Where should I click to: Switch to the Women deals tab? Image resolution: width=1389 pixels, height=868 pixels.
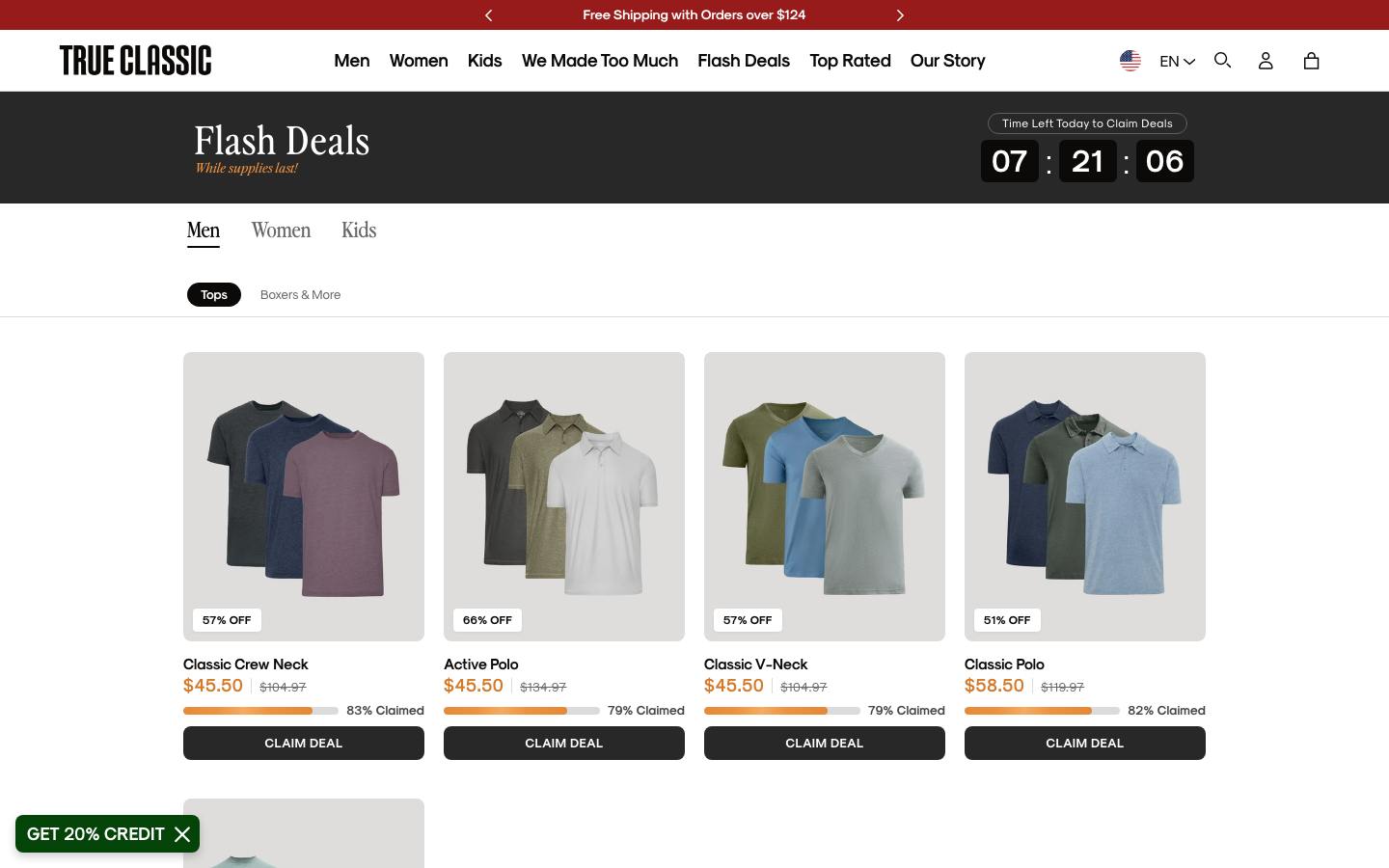(281, 231)
